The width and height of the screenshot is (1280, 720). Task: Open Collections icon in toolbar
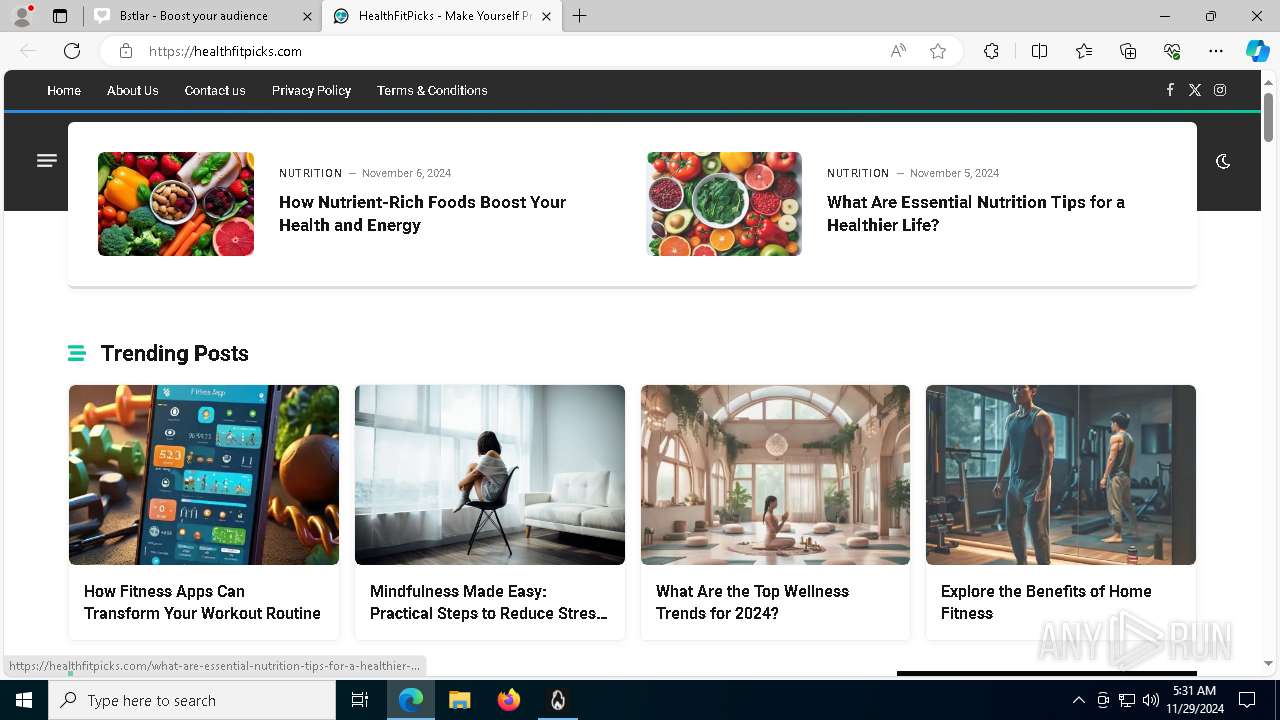tap(1128, 51)
